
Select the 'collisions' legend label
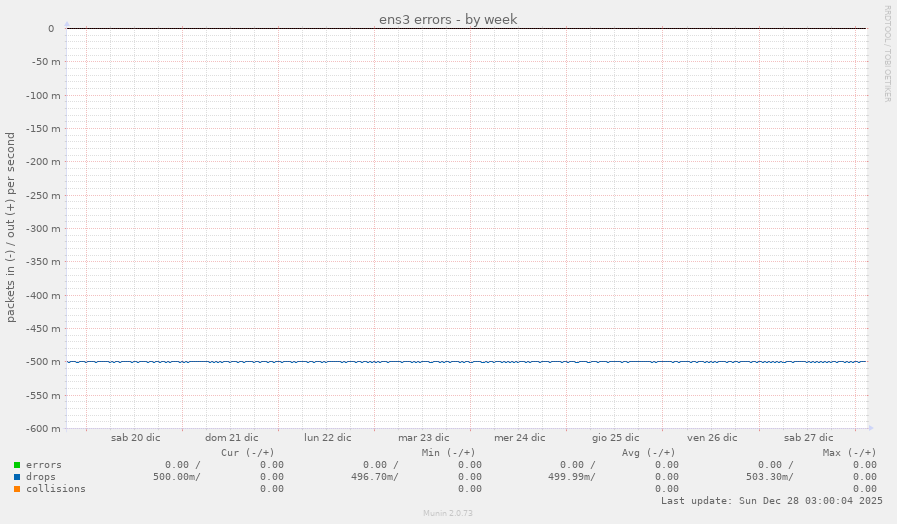pos(55,489)
